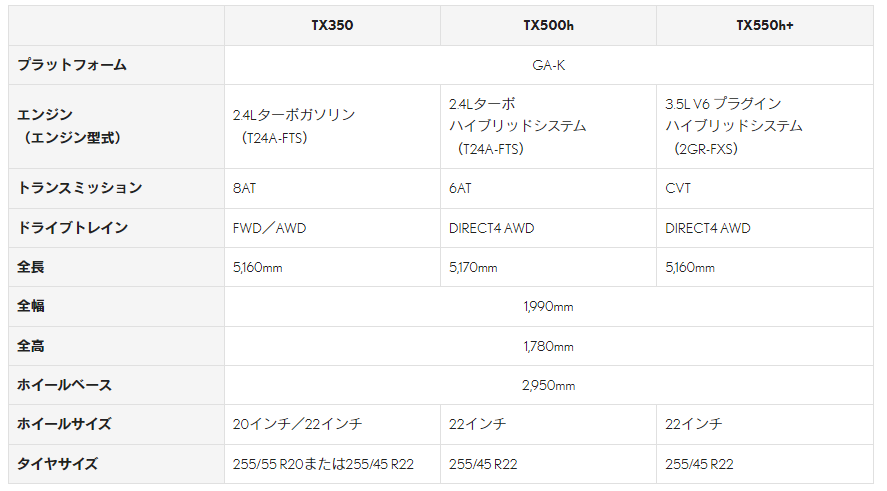Click the 2.4Lターボガソリン engine cell
This screenshot has width=887, height=491.
(x=332, y=126)
